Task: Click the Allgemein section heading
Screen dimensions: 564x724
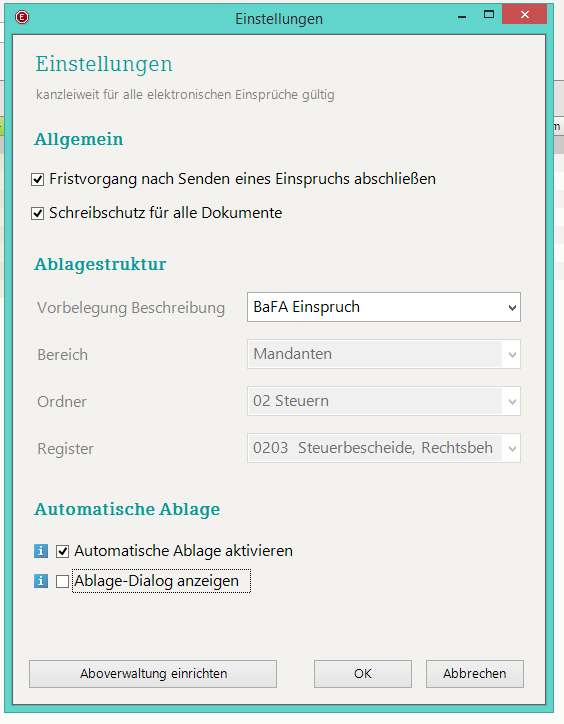Action: tap(79, 139)
